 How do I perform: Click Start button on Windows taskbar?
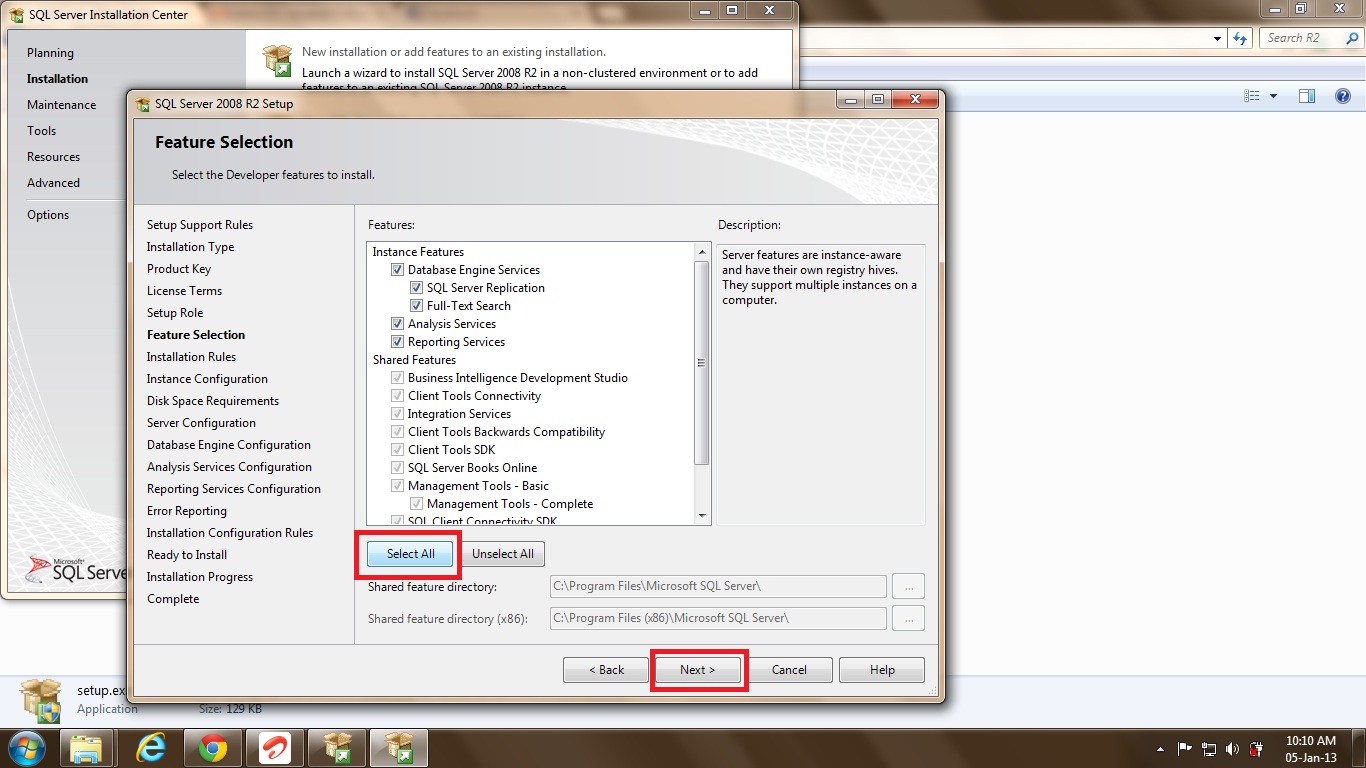point(27,747)
